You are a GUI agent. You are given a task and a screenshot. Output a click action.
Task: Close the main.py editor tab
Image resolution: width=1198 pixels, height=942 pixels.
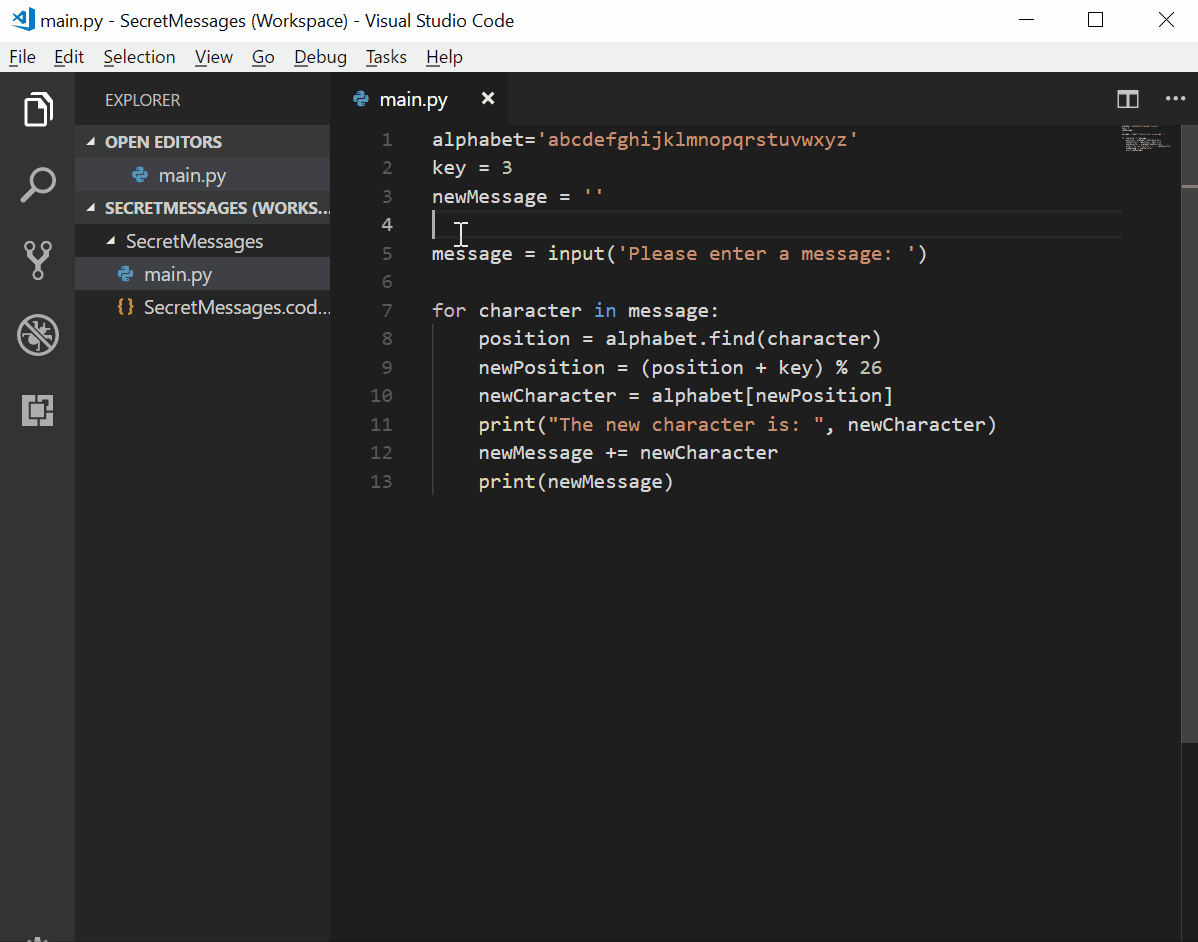(487, 99)
